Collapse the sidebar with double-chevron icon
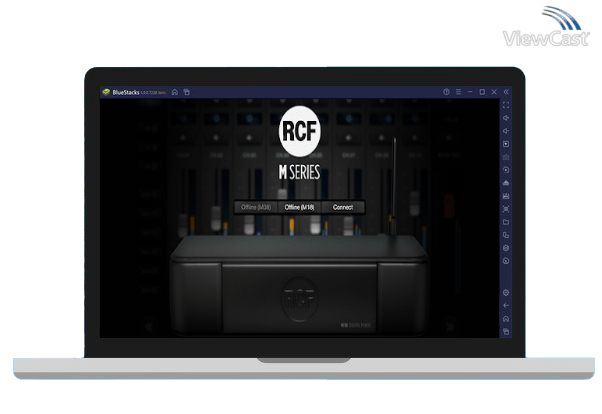 pyautogui.click(x=506, y=92)
